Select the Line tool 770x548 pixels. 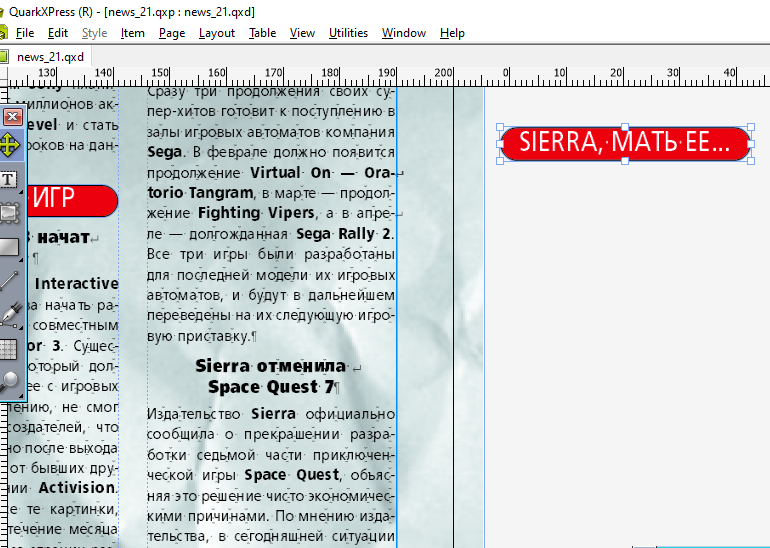10,281
